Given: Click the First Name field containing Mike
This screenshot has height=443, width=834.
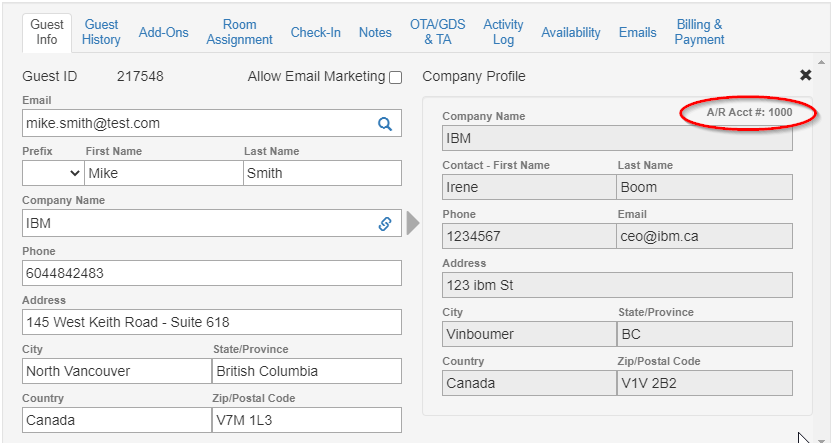Looking at the screenshot, I should (163, 173).
